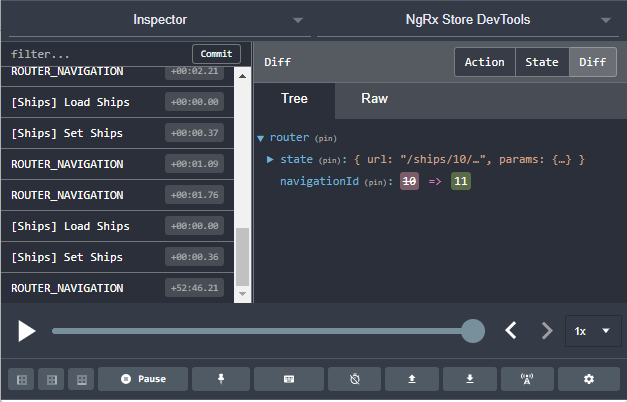Click the Commit button
The width and height of the screenshot is (627, 402).
coord(216,54)
